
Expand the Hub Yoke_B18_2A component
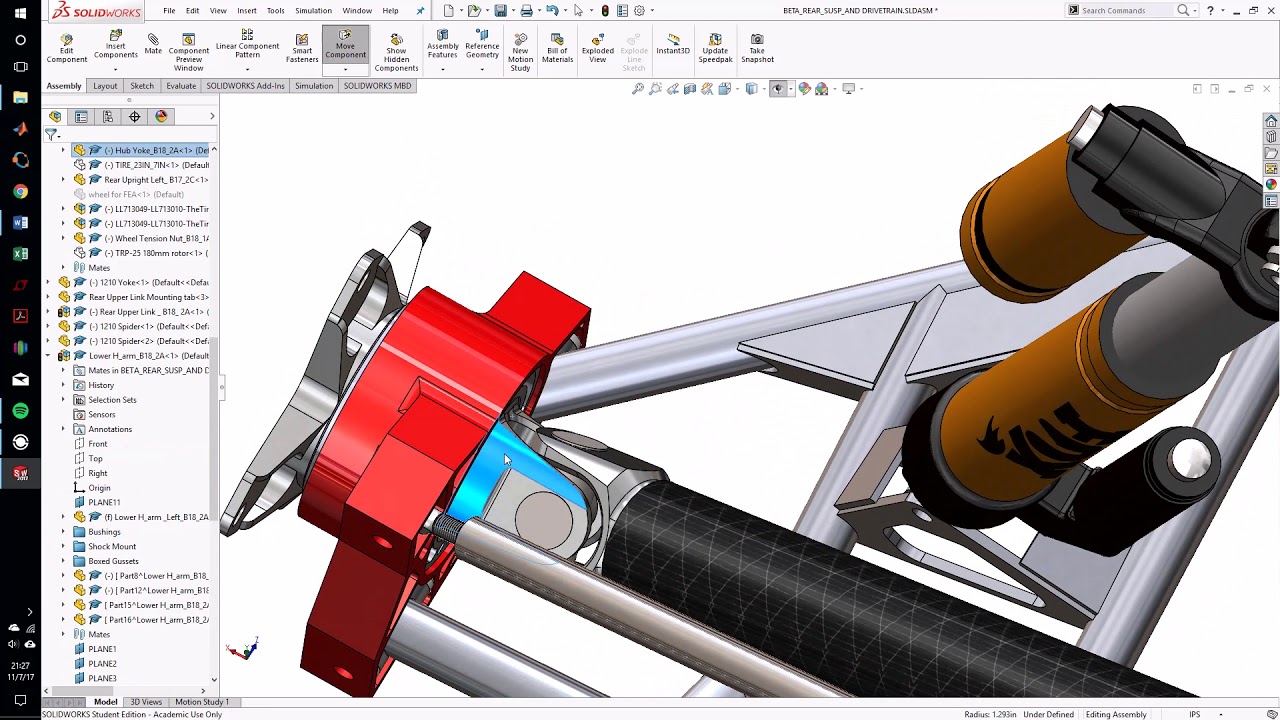pos(63,150)
